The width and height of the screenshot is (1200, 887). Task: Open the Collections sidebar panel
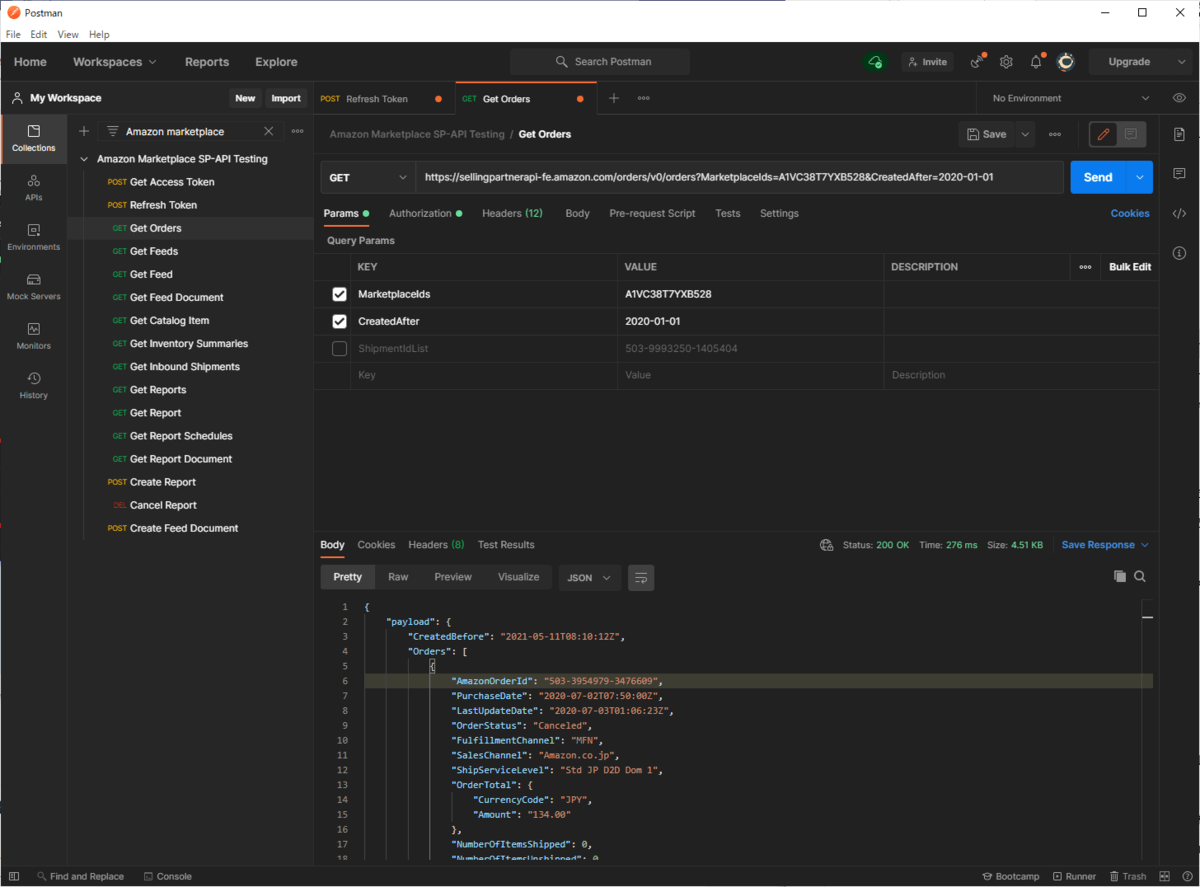(x=33, y=138)
